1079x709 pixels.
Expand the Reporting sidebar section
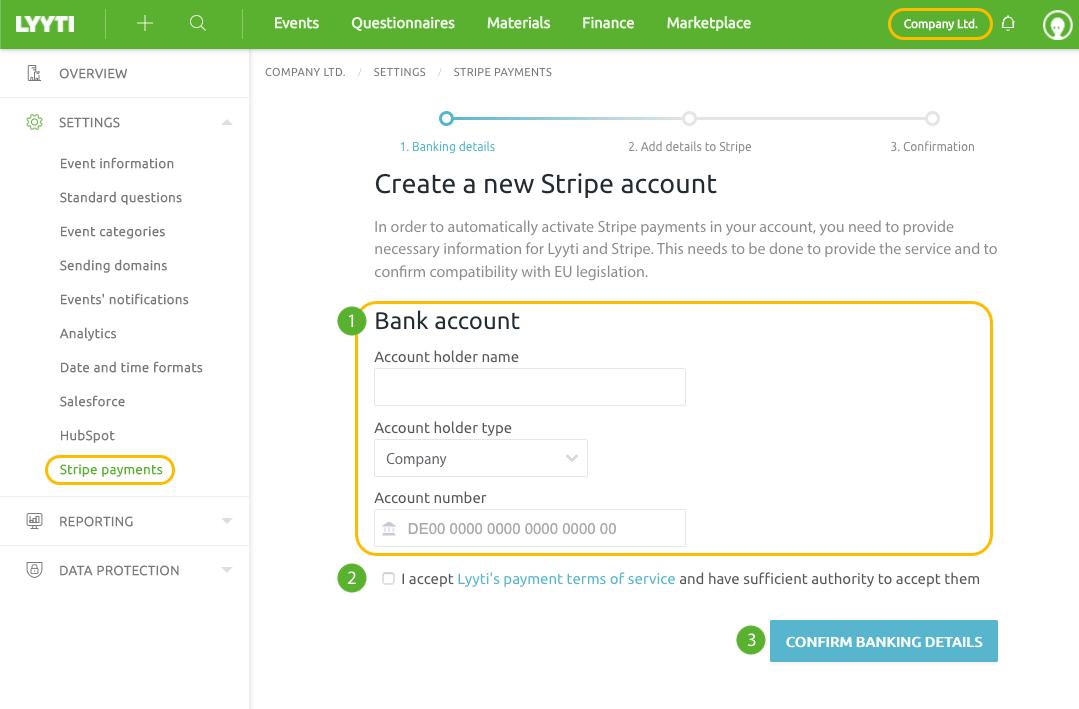pyautogui.click(x=227, y=520)
